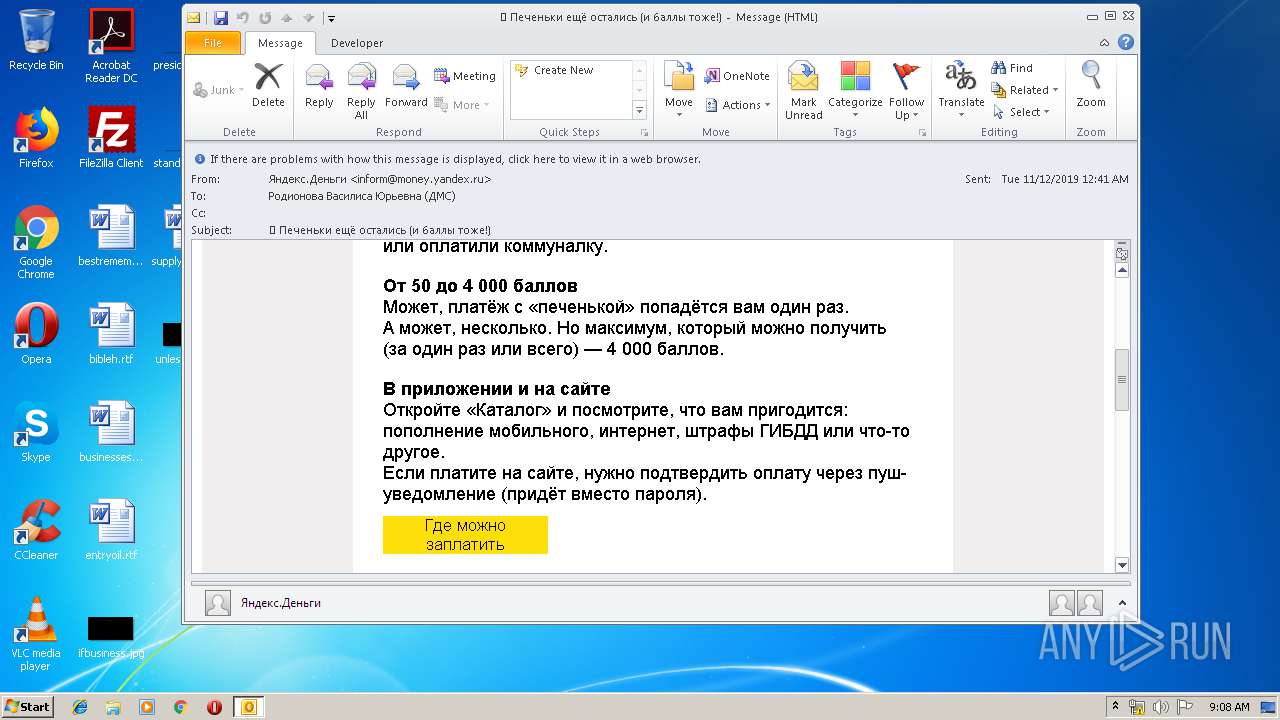1280x720 pixels.
Task: Click the Outlook envelope icon in title bar
Action: (x=194, y=17)
